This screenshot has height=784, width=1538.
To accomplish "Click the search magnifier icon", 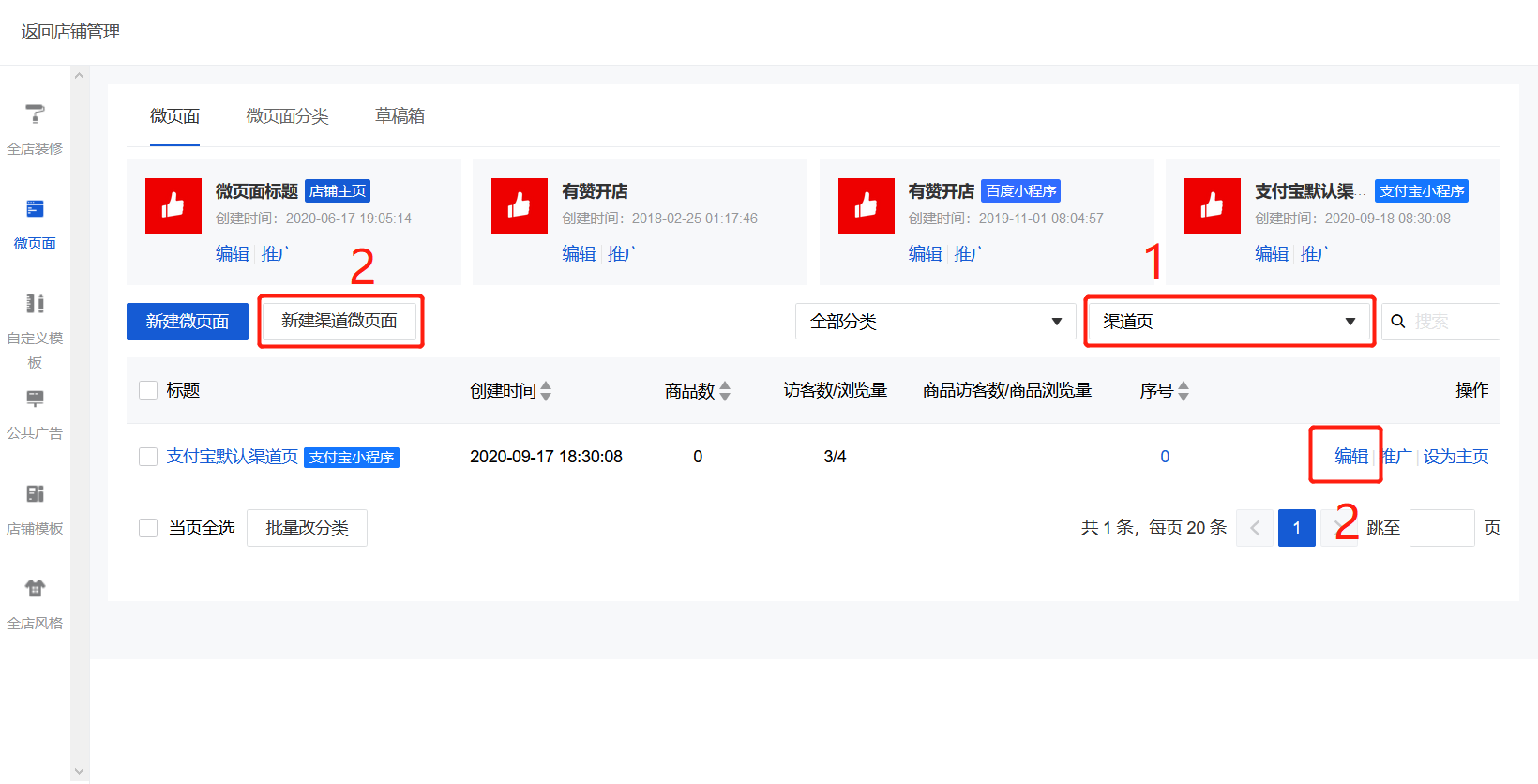I will coord(1398,322).
